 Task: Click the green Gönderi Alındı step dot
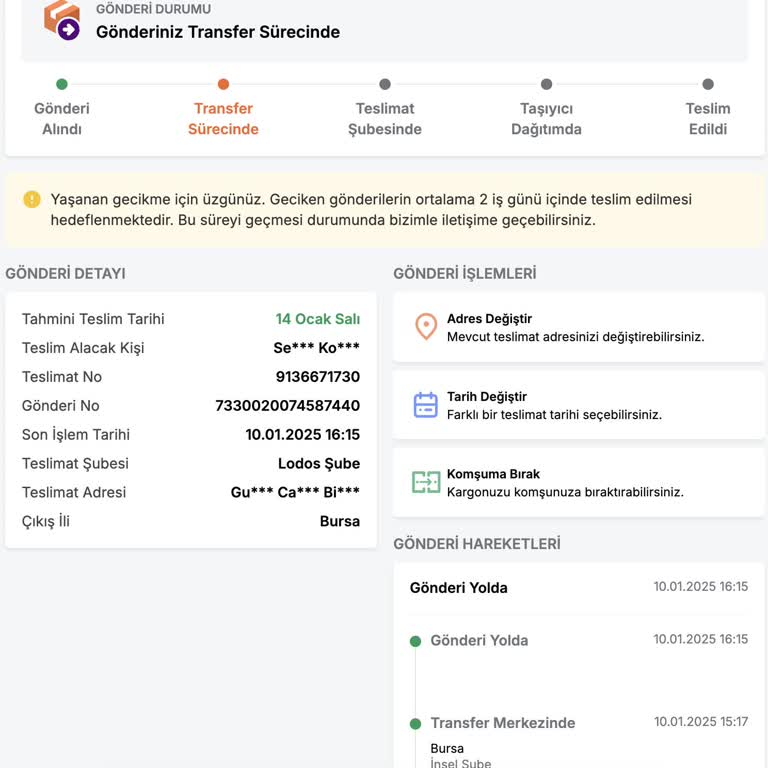point(62,85)
